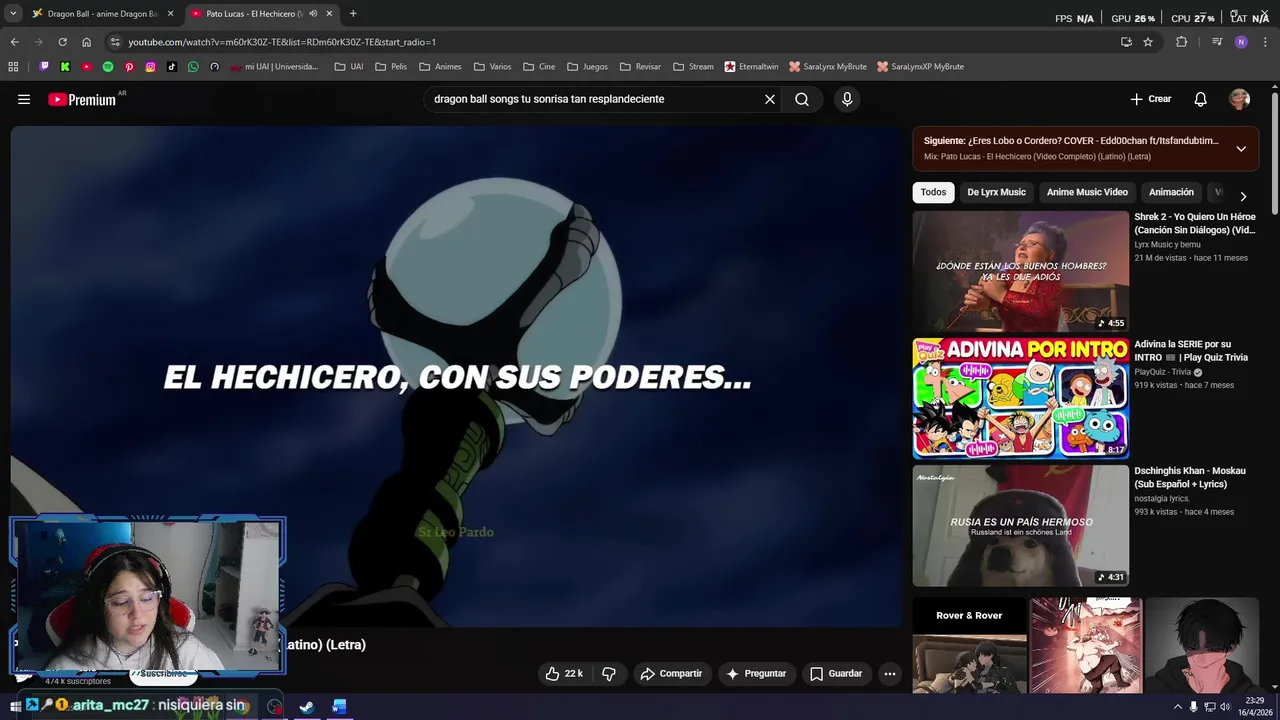This screenshot has width=1280, height=720.
Task: Open Chrome three-dot menu
Action: pos(1265,42)
